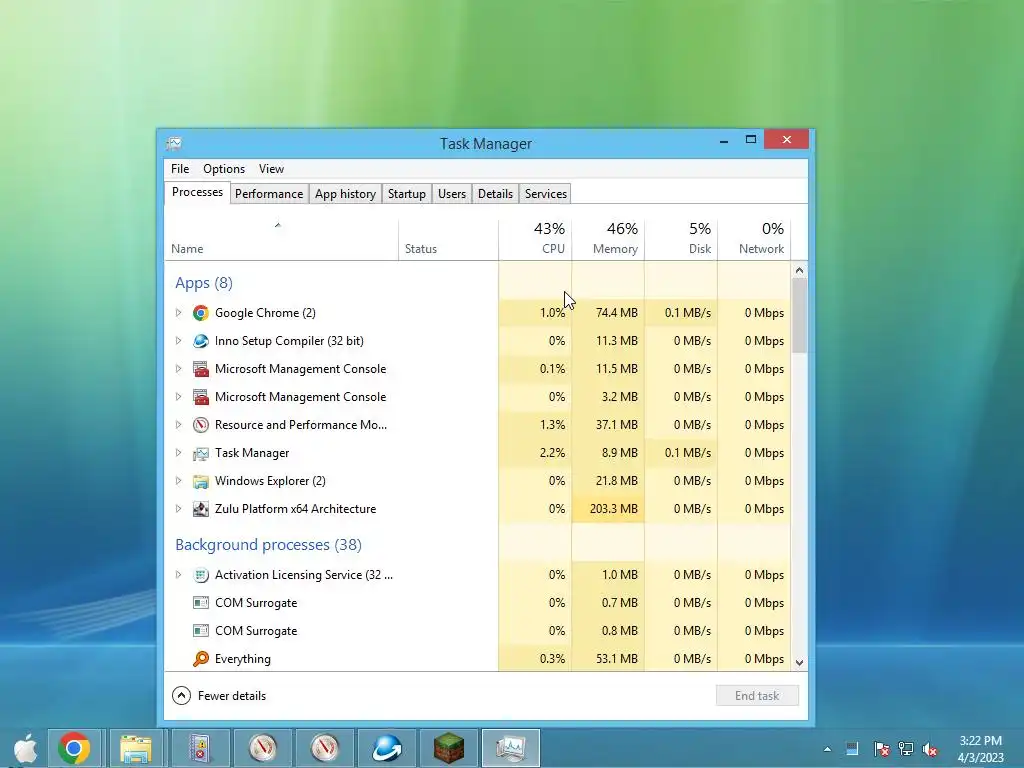Viewport: 1024px width, 768px height.
Task: Open the File menu
Action: click(x=180, y=169)
